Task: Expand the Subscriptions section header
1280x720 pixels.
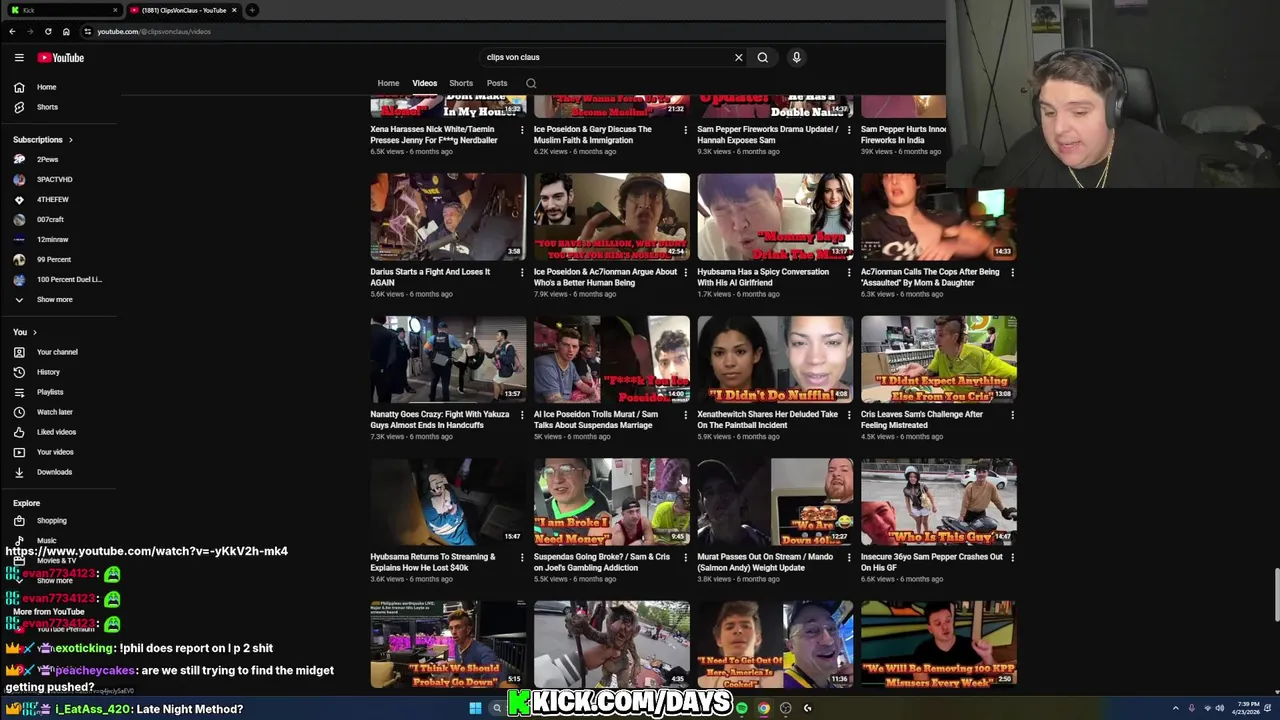Action: point(42,140)
